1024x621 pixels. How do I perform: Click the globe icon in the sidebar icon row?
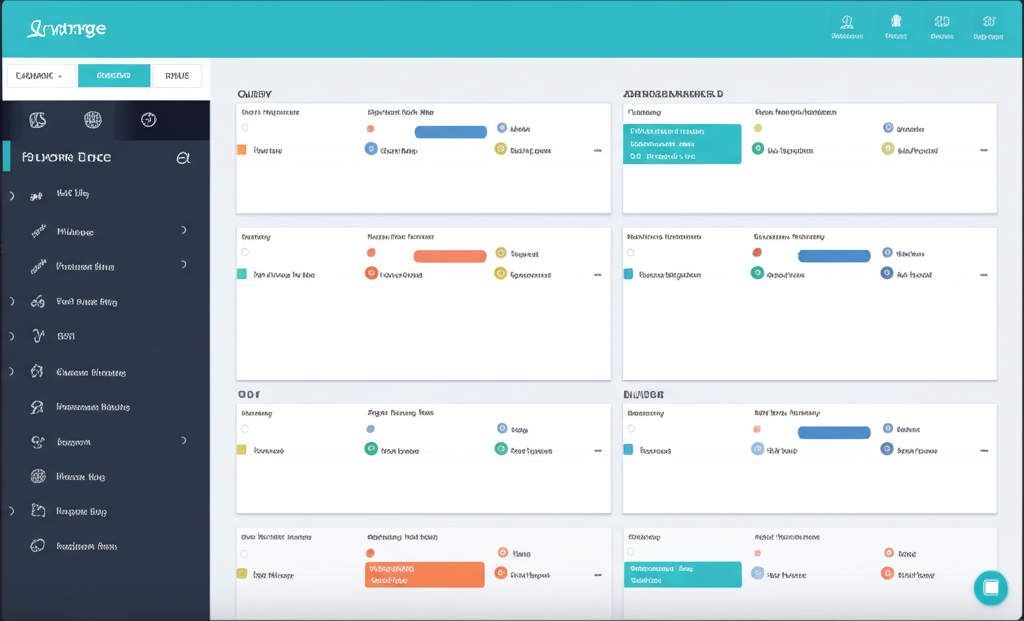pyautogui.click(x=93, y=120)
